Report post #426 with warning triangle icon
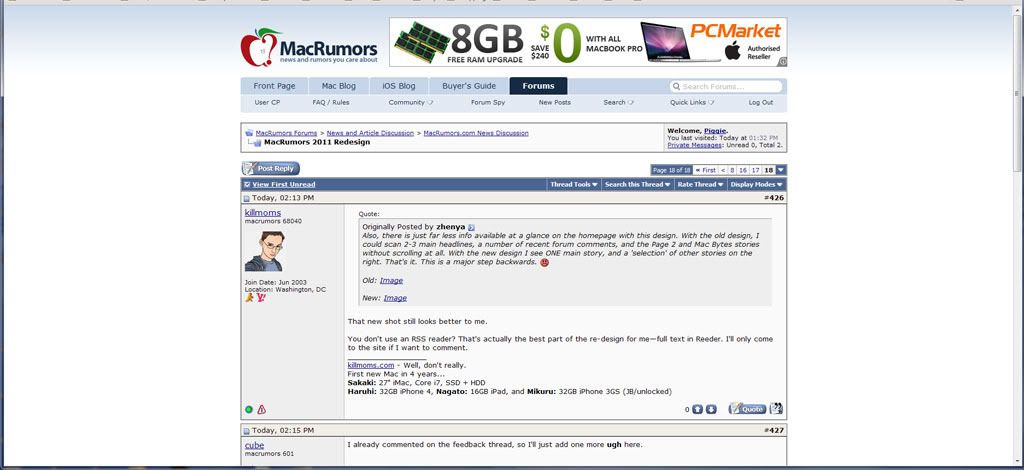 261,409
